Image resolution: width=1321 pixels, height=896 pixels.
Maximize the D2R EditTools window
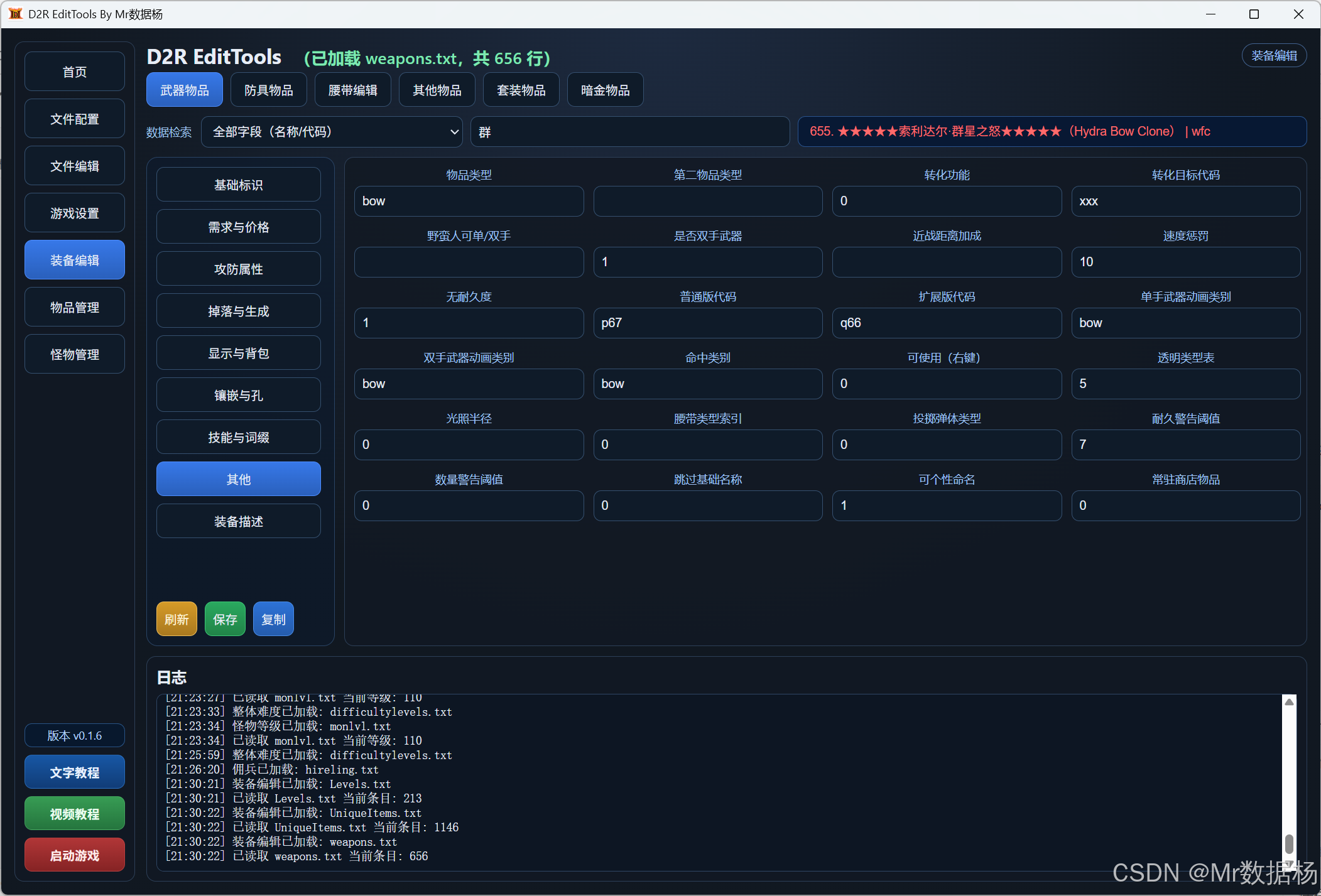1254,14
